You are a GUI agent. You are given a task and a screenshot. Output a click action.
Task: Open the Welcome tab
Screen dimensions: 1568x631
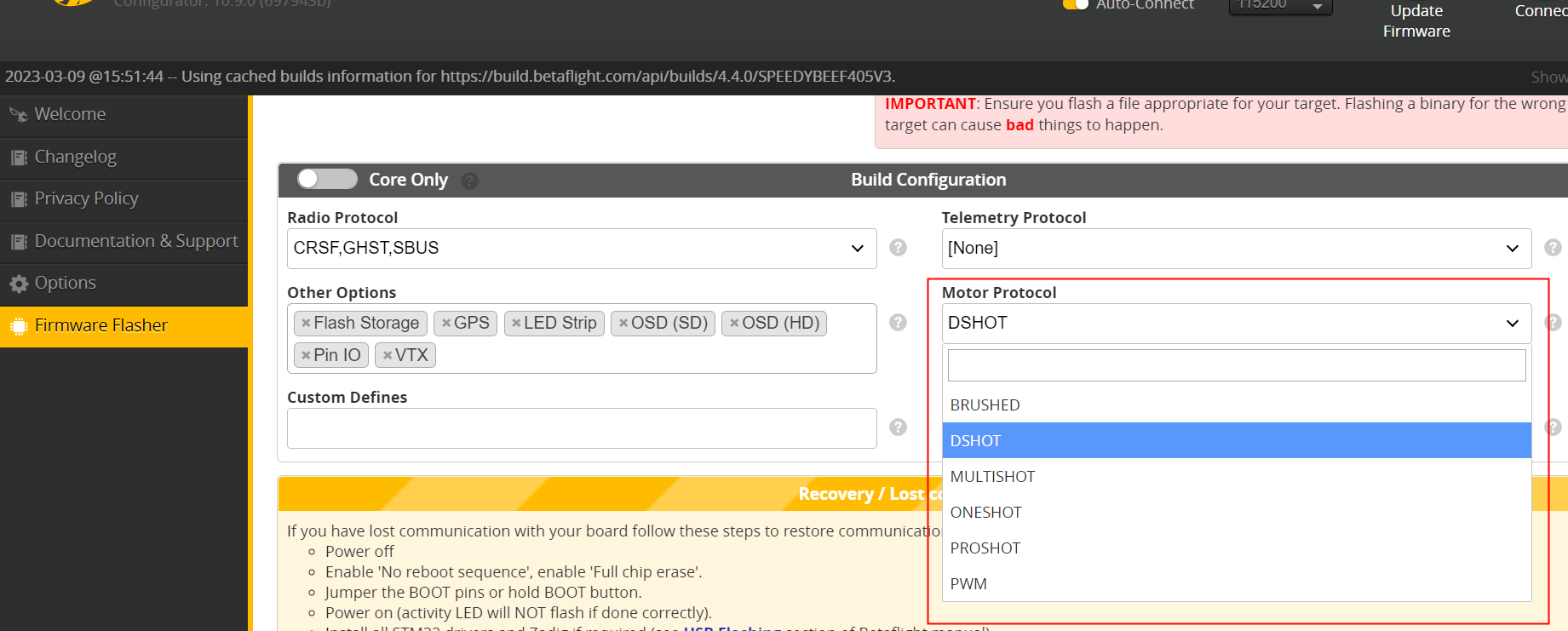[x=123, y=115]
